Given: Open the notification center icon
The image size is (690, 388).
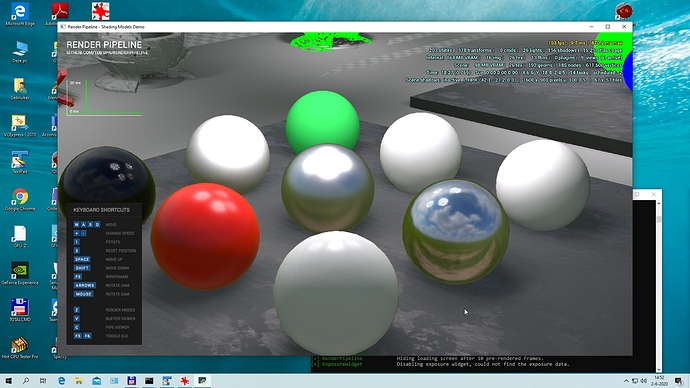Looking at the screenshot, I should click(679, 381).
